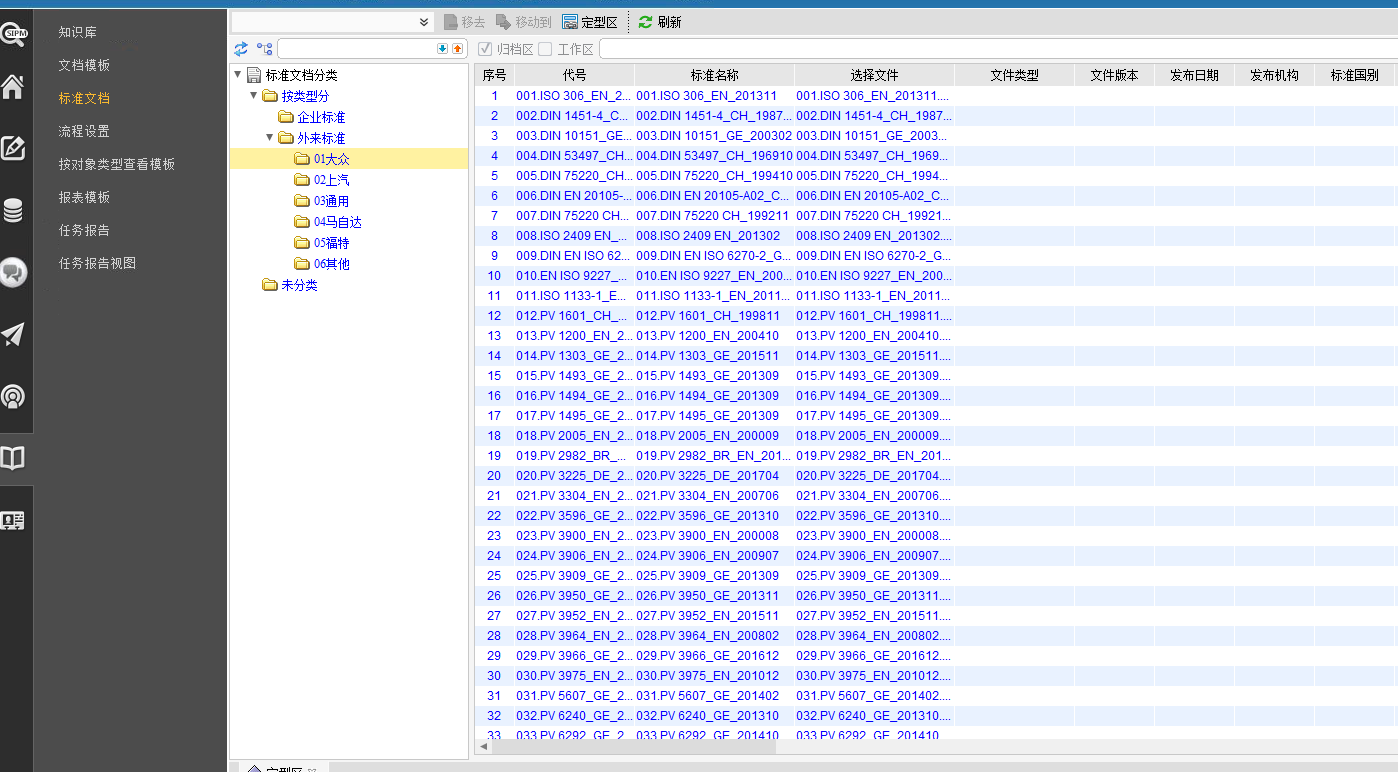The height and width of the screenshot is (772, 1398).
Task: Click the home icon in left sidebar
Action: click(x=13, y=88)
